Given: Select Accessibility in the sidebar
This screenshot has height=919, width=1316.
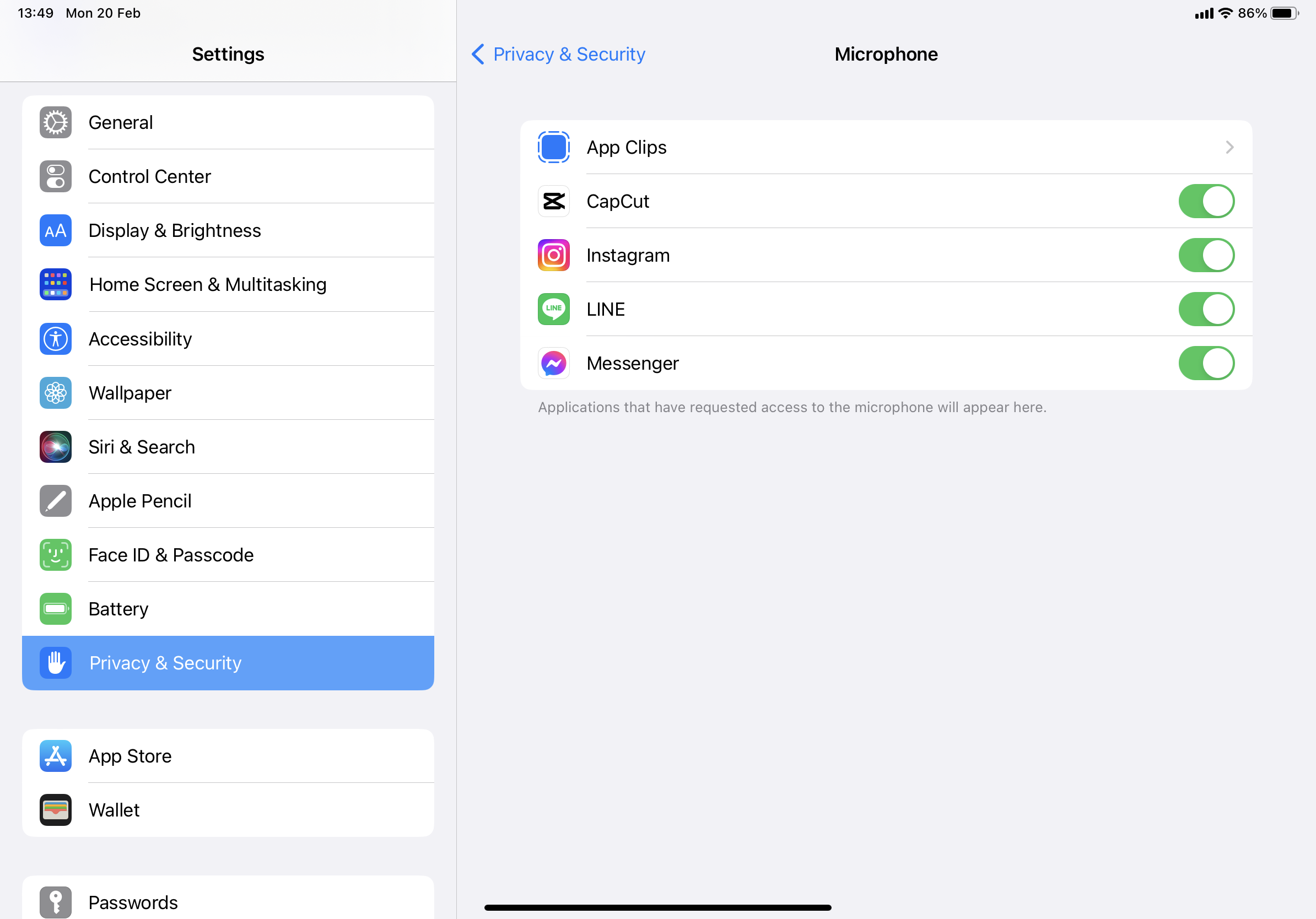Looking at the screenshot, I should coord(141,339).
